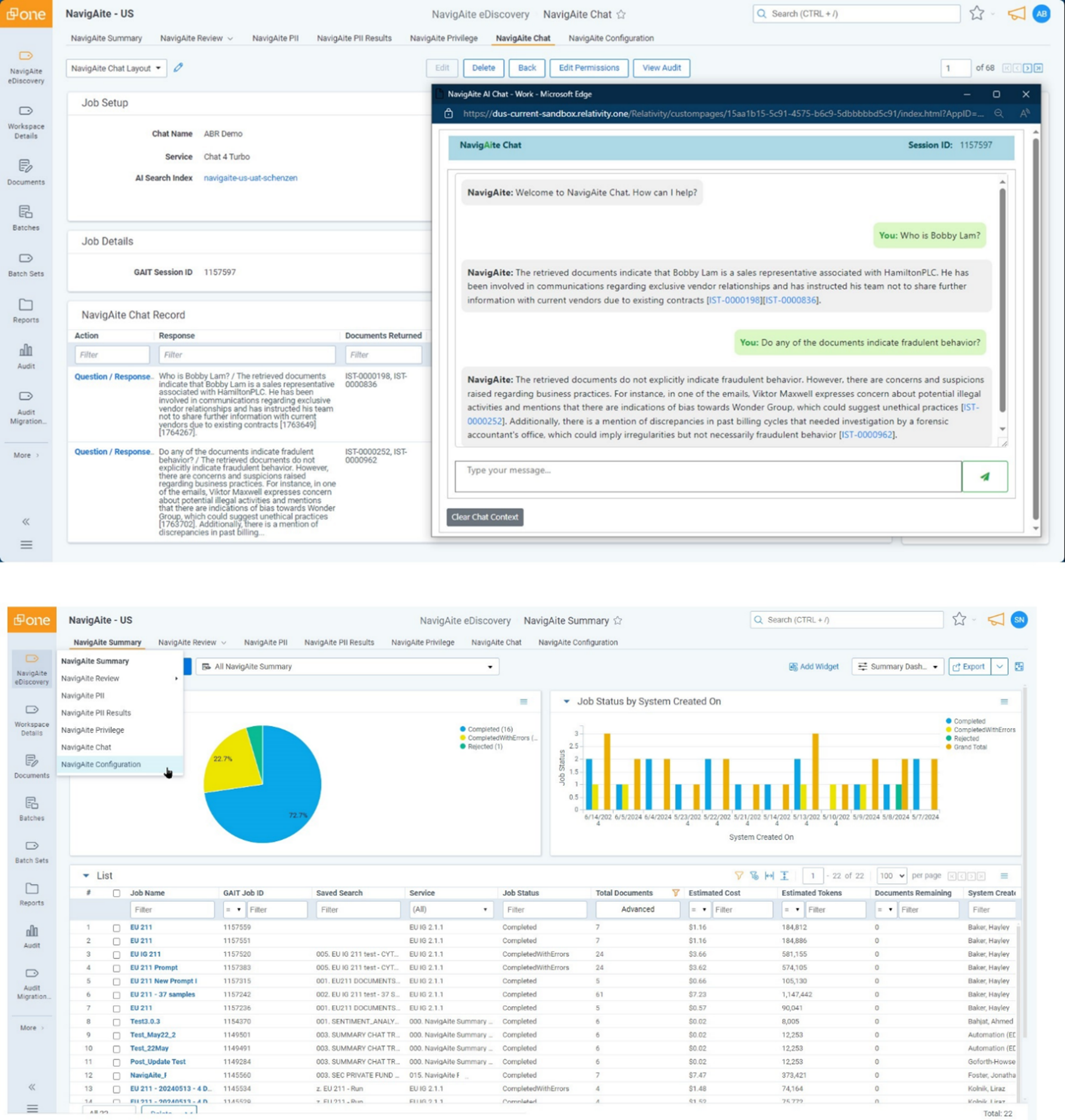Favorite NavigAite Chat page with star
Screen dimensions: 1065x1120
click(621, 14)
